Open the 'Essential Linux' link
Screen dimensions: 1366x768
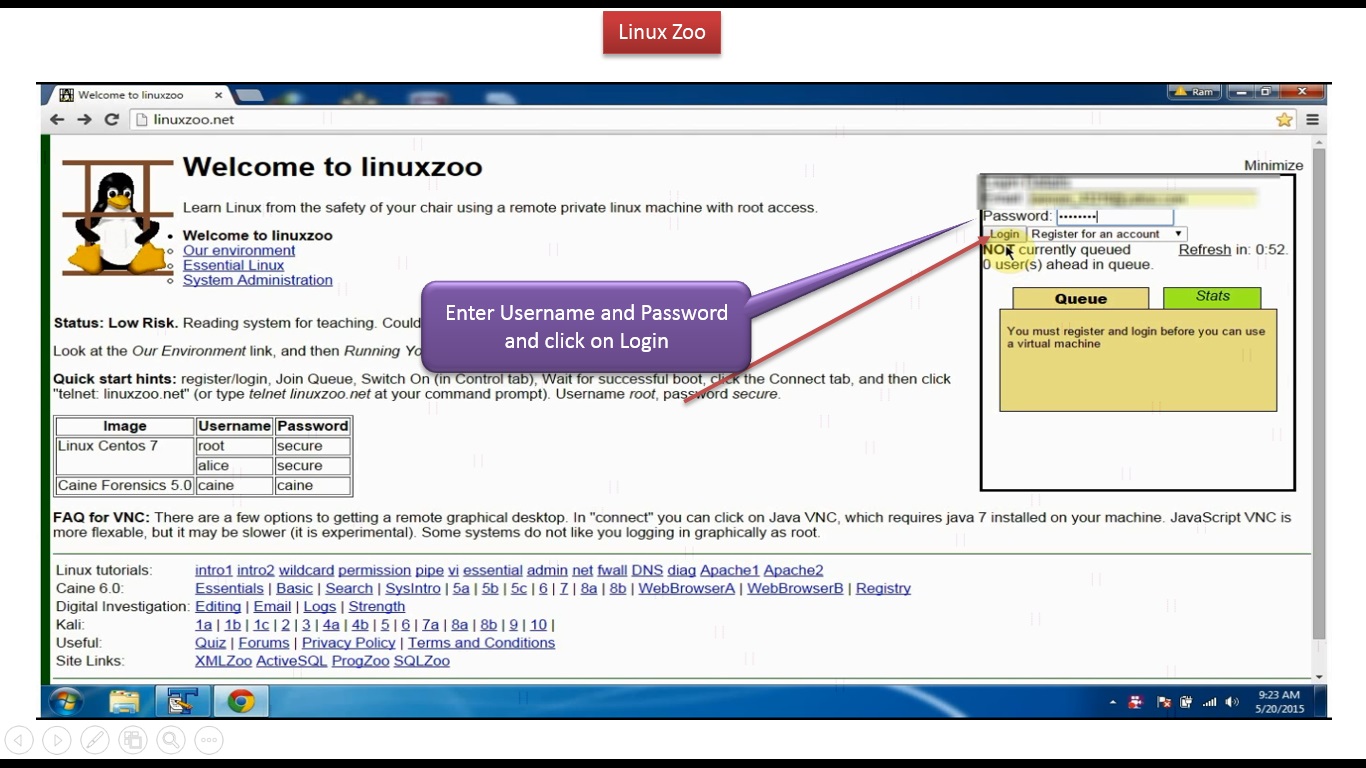233,266
